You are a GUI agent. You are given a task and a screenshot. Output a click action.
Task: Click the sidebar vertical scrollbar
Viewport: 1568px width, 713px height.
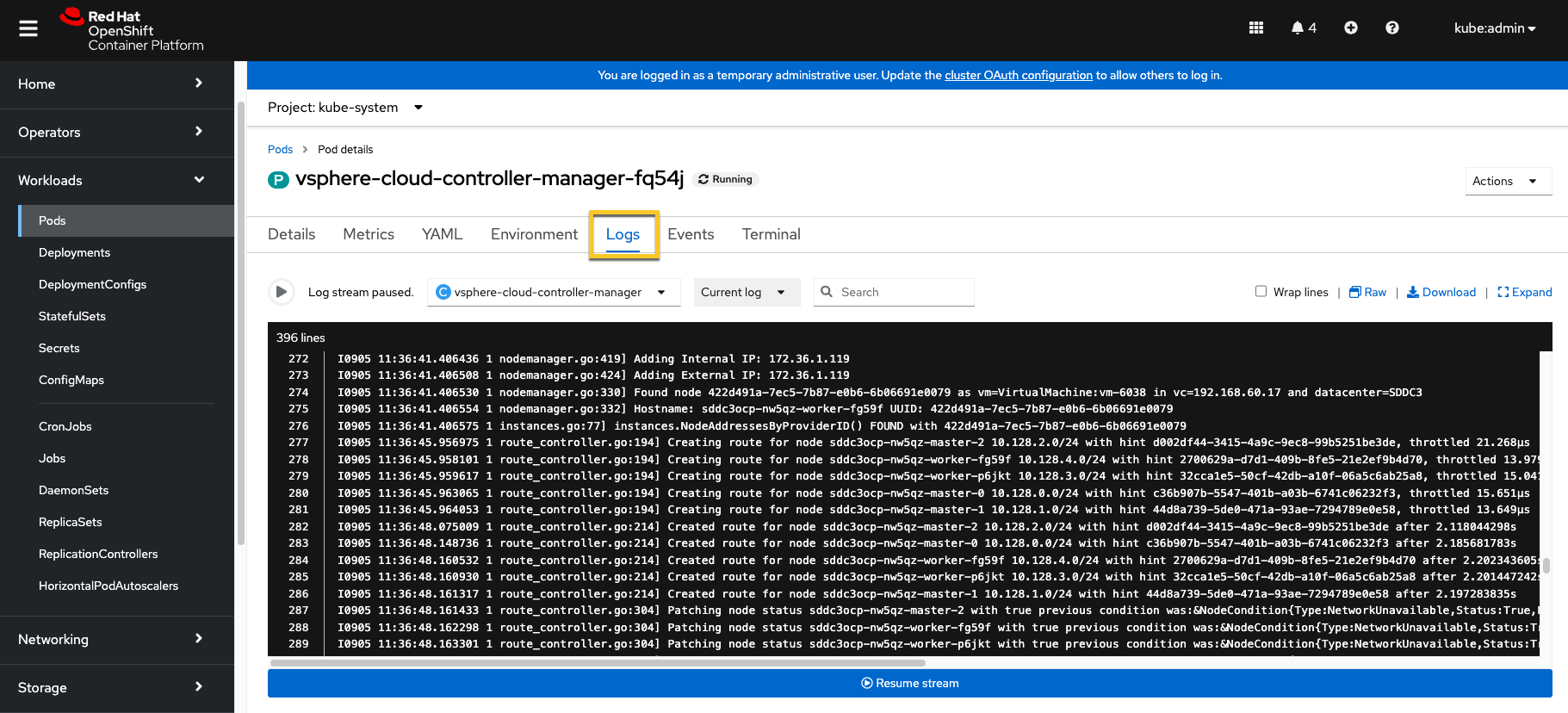click(241, 323)
